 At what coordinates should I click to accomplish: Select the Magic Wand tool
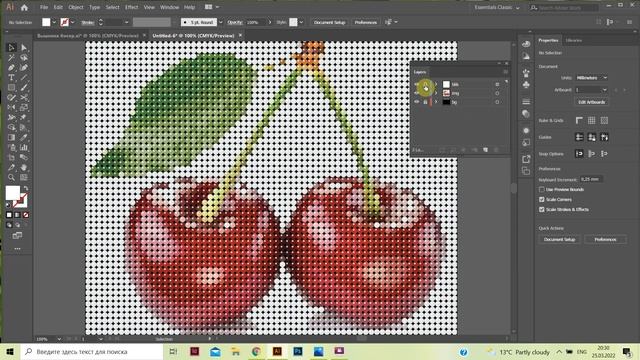[x=11, y=58]
